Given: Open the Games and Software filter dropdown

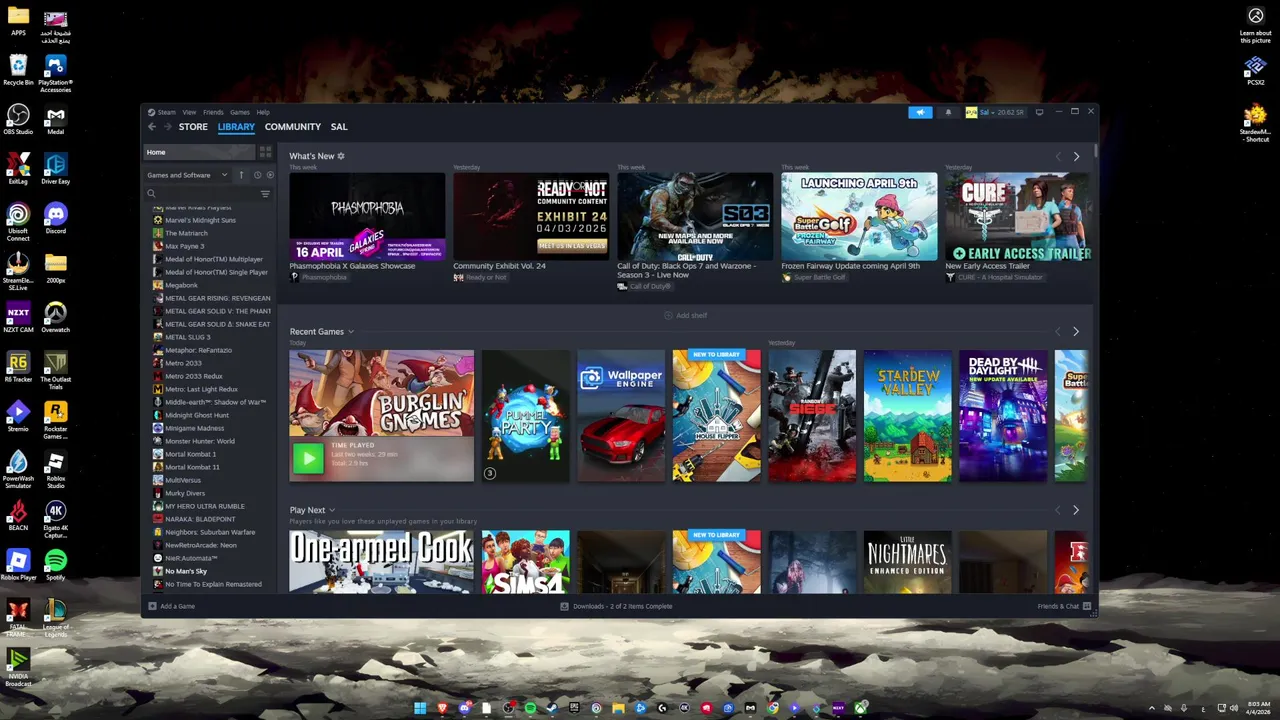Looking at the screenshot, I should (x=187, y=175).
